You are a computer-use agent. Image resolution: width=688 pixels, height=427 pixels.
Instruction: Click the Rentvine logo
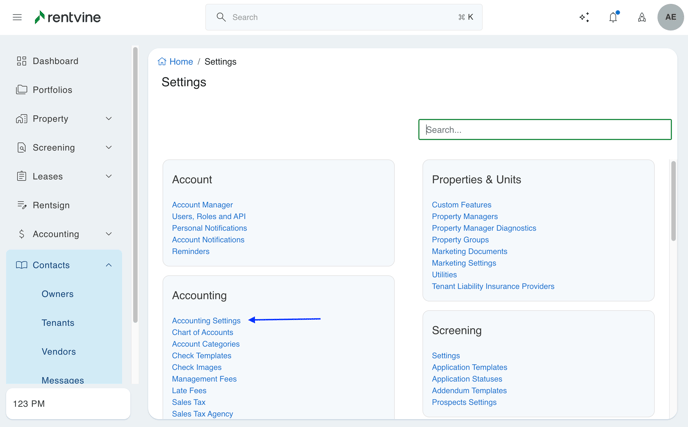[67, 17]
